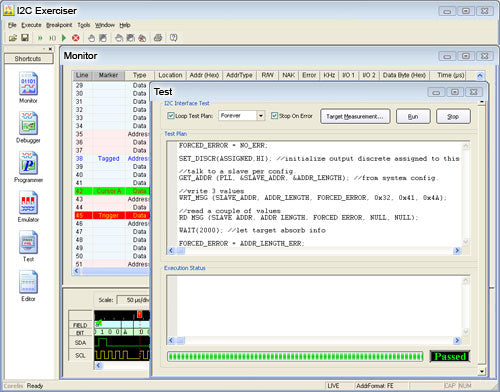Open the Tools menu
The width and height of the screenshot is (500, 392).
(x=84, y=25)
